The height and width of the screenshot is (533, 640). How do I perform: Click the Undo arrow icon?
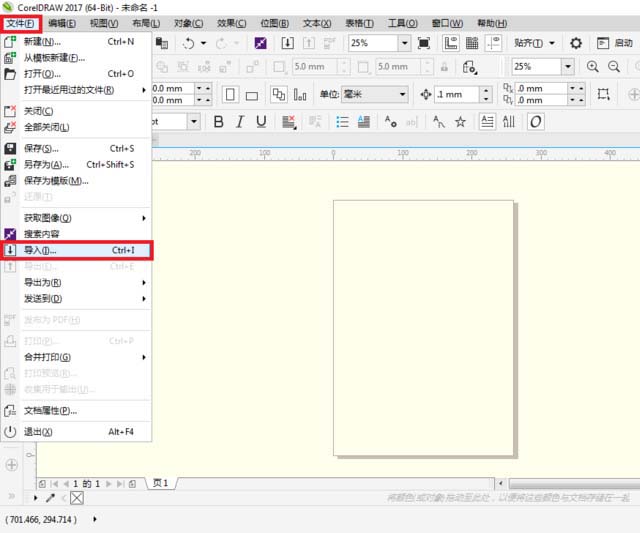click(188, 43)
